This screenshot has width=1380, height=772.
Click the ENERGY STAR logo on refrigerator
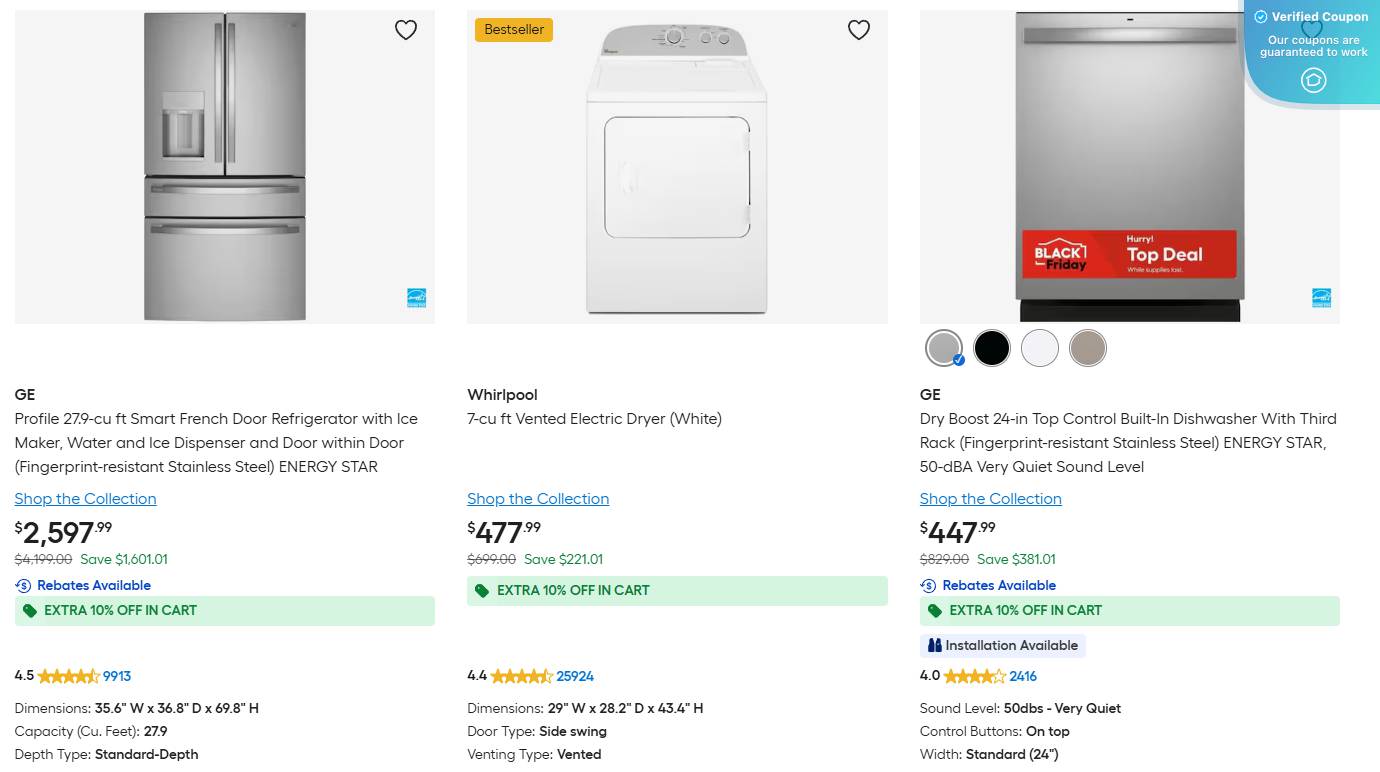click(x=417, y=297)
